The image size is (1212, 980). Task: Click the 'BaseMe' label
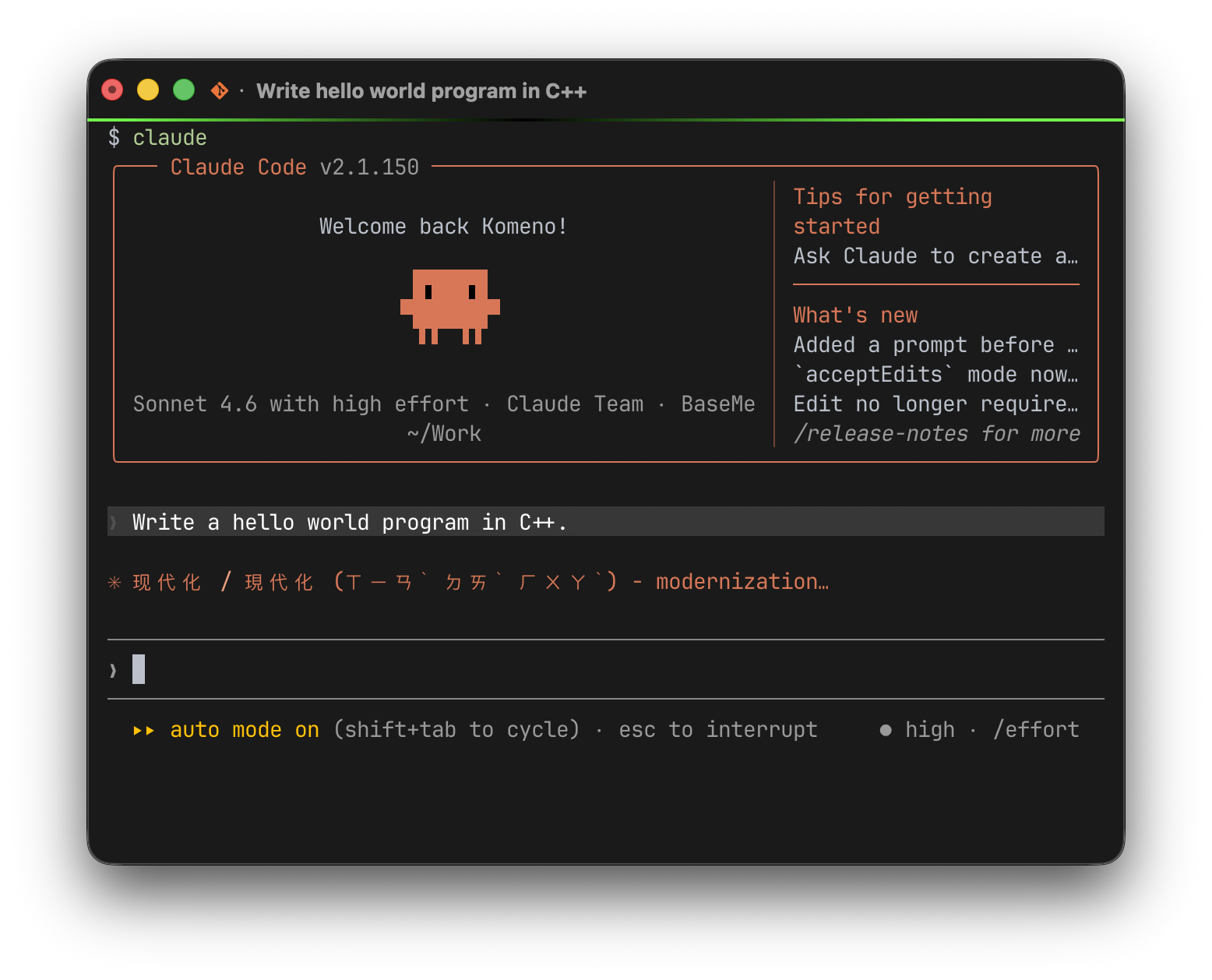(718, 404)
